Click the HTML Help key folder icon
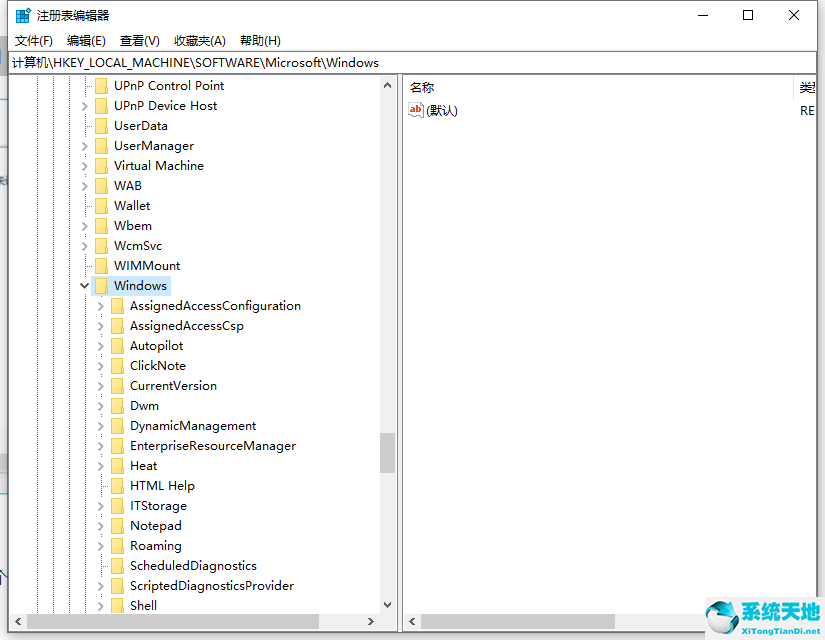The image size is (825, 640). tap(118, 485)
